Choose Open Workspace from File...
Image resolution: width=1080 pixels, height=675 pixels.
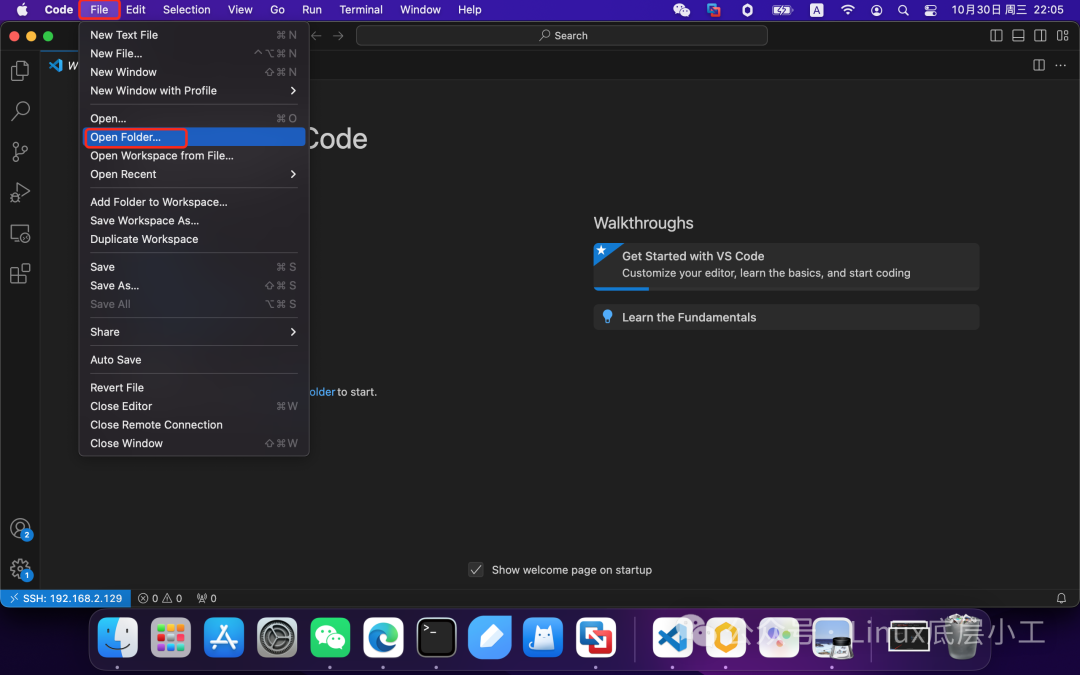[194, 156]
